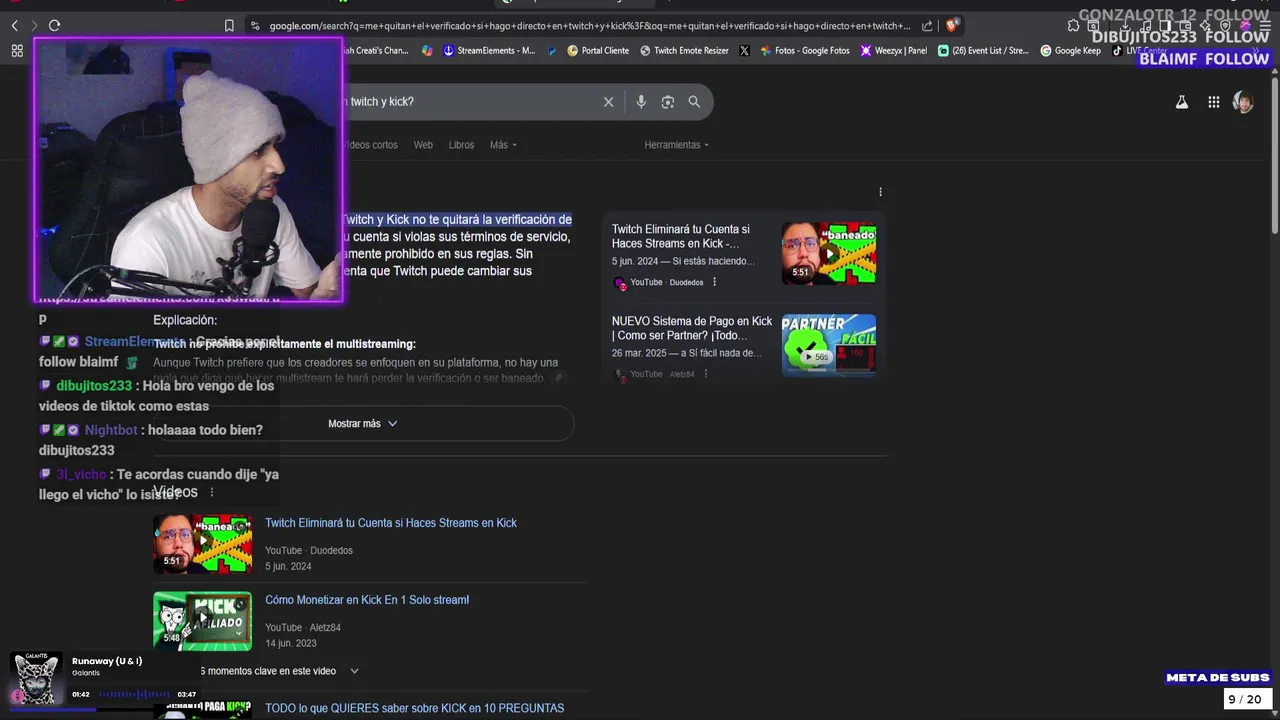Open options for Duodedos video card

pyautogui.click(x=714, y=282)
